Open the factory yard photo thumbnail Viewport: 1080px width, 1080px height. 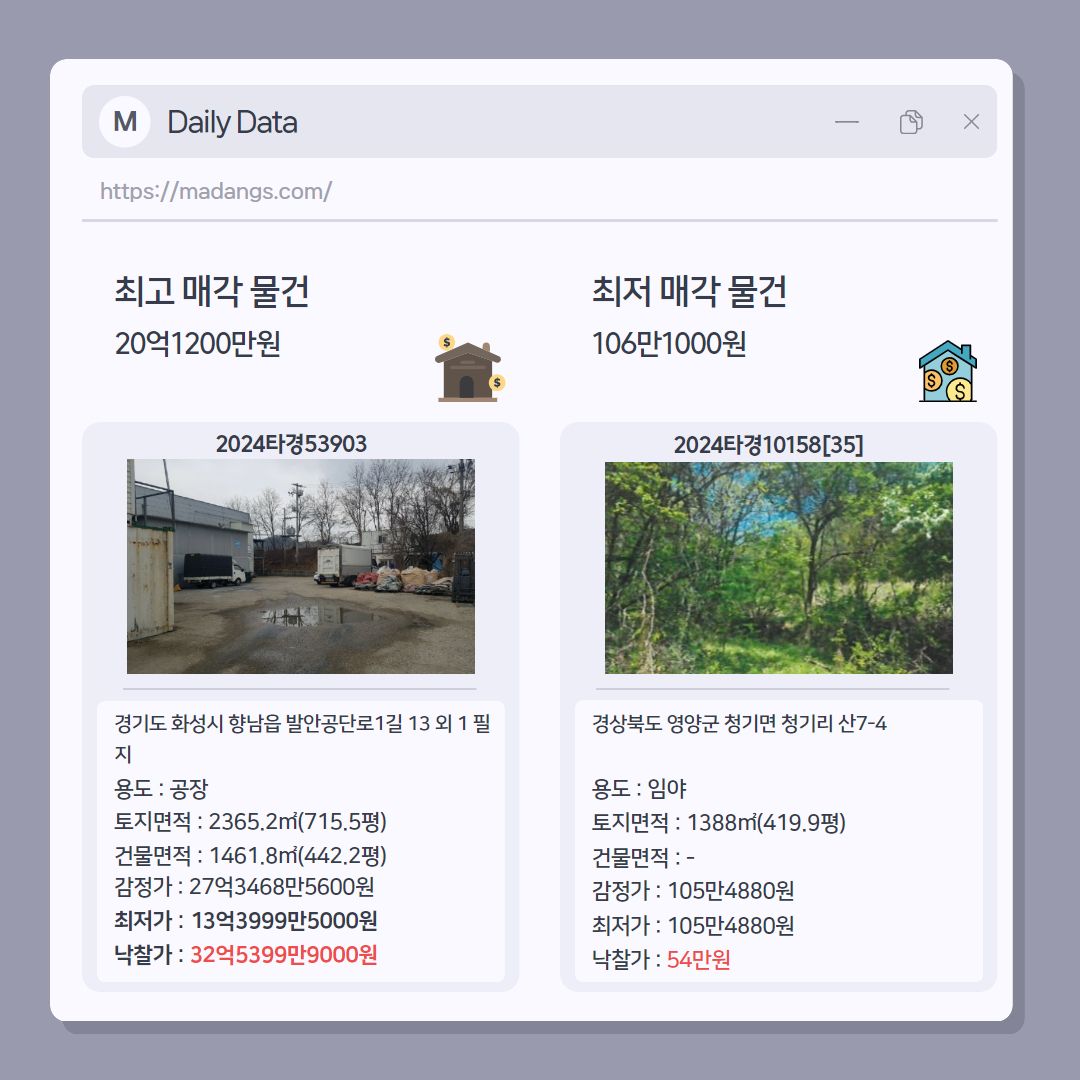tap(300, 566)
